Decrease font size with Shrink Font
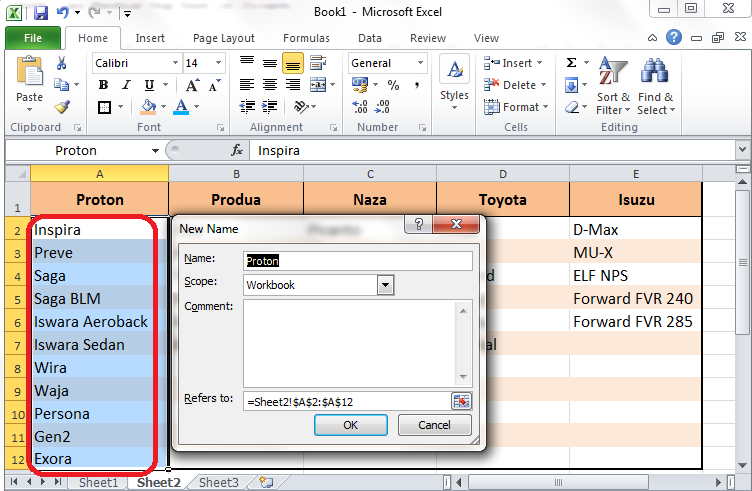The image size is (752, 491). pyautogui.click(x=214, y=85)
